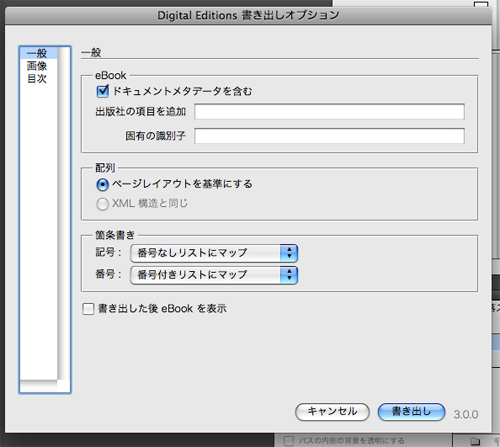Click the category list vertical scrollbar

(64, 213)
